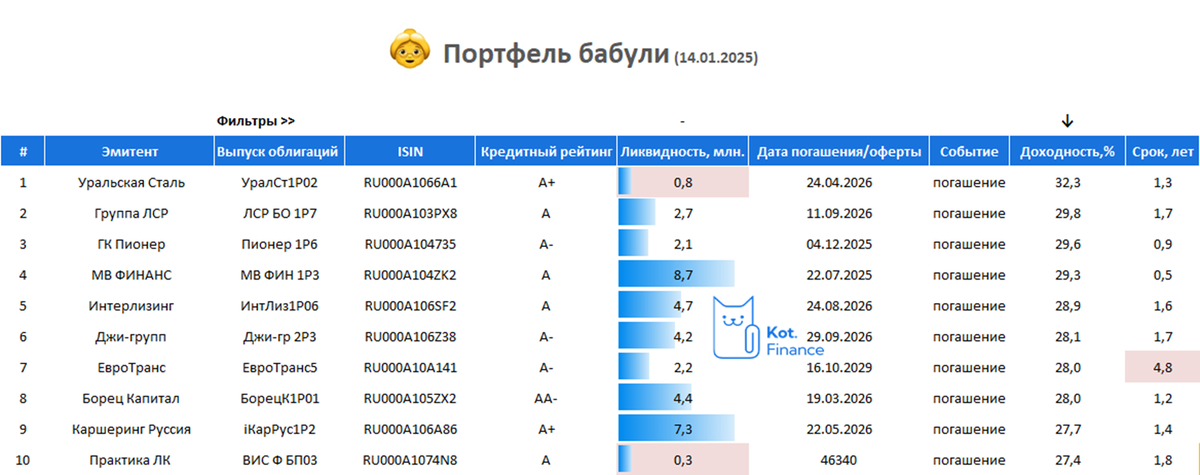The height and width of the screenshot is (475, 1200).
Task: Click ISIN RU000A10A141
Action: click(x=410, y=368)
